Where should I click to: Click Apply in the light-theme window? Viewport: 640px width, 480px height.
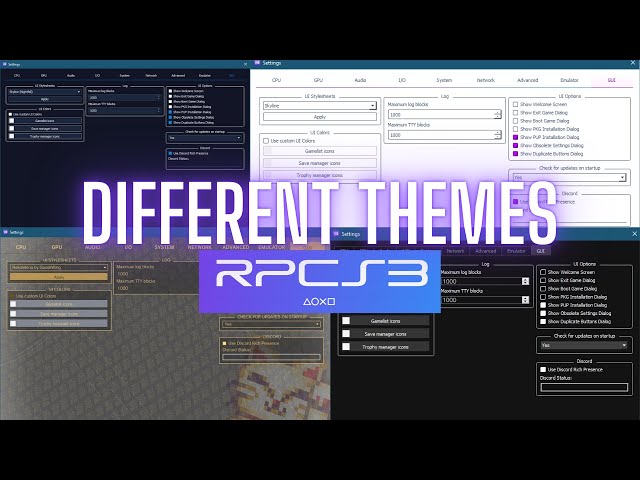point(320,117)
